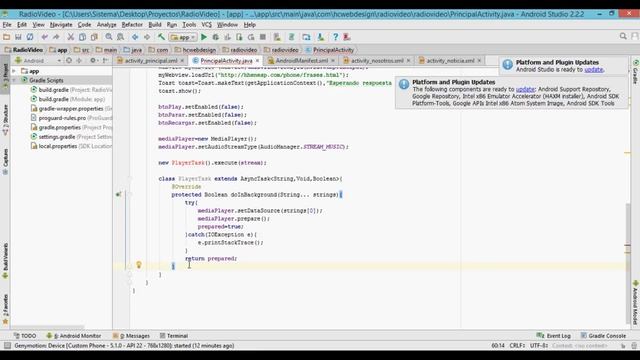This screenshot has width=640, height=360.
Task: Toggle the tool window bars icon at the bottom-left corner
Action: point(7,346)
